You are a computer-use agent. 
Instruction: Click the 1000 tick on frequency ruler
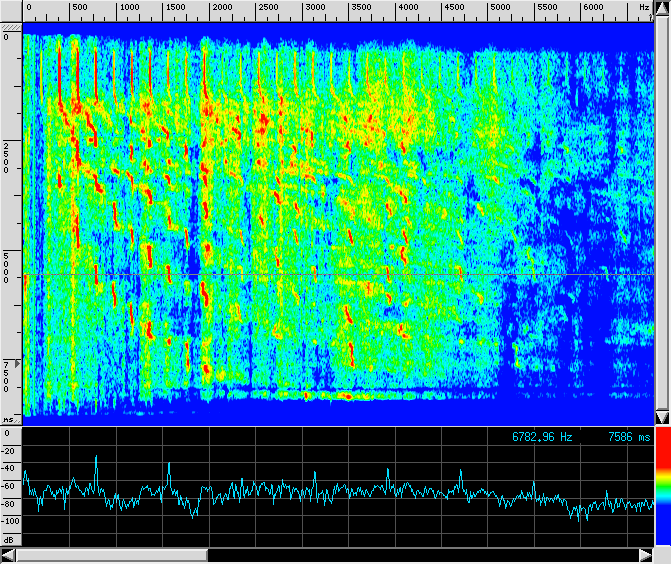coord(129,8)
